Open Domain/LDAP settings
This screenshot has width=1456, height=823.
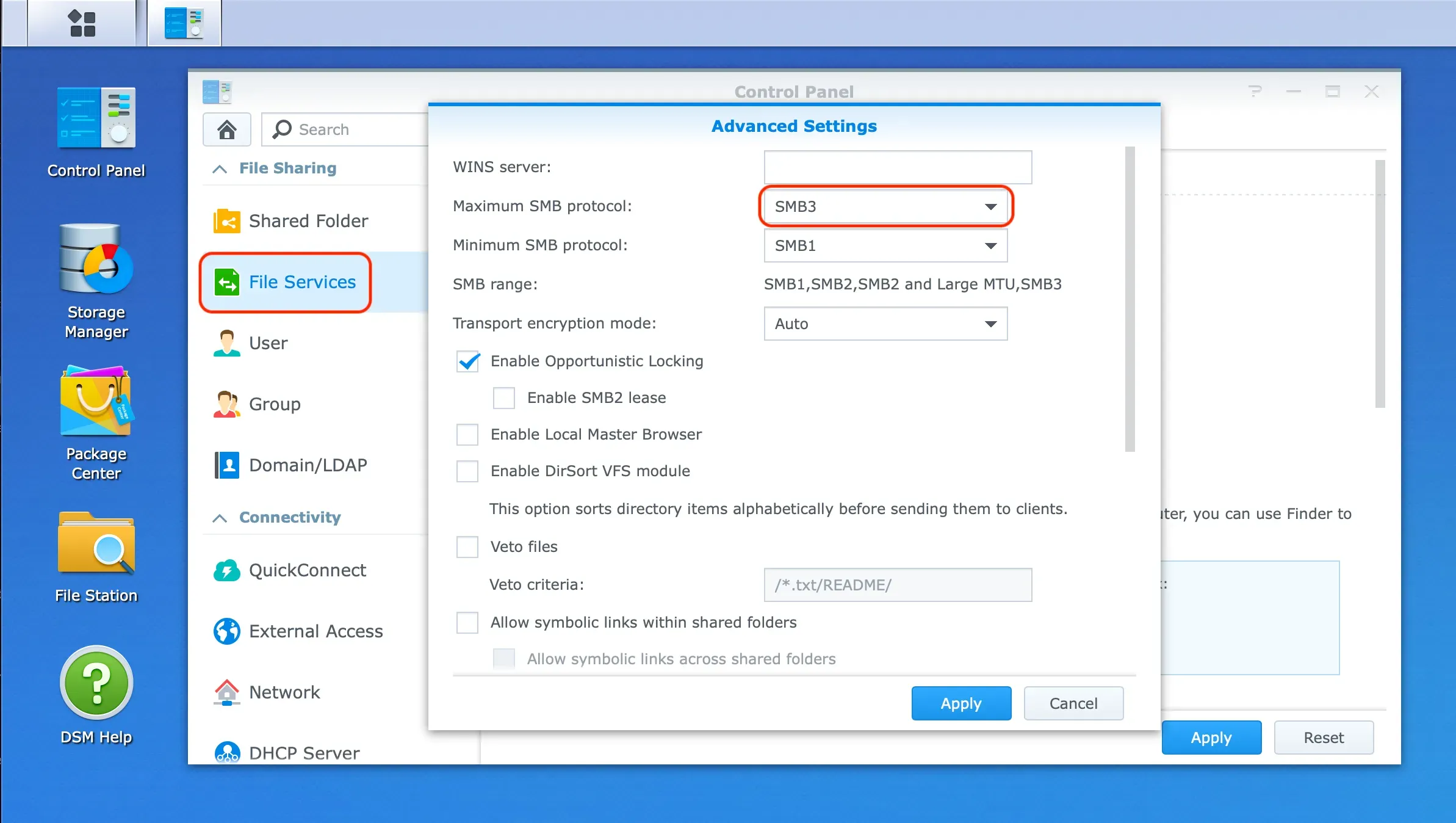pyautogui.click(x=308, y=465)
